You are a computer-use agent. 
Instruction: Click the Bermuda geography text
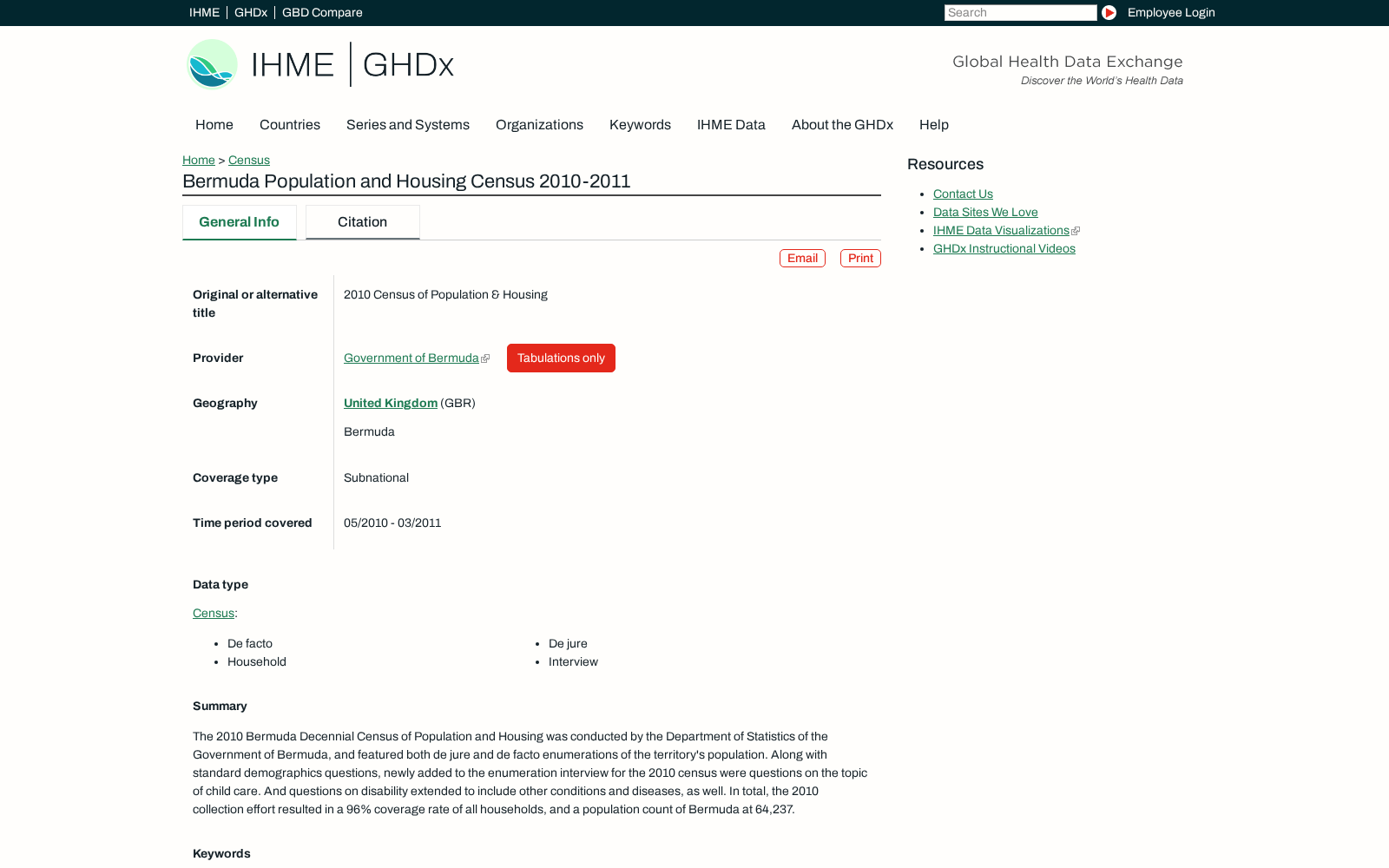coord(369,432)
